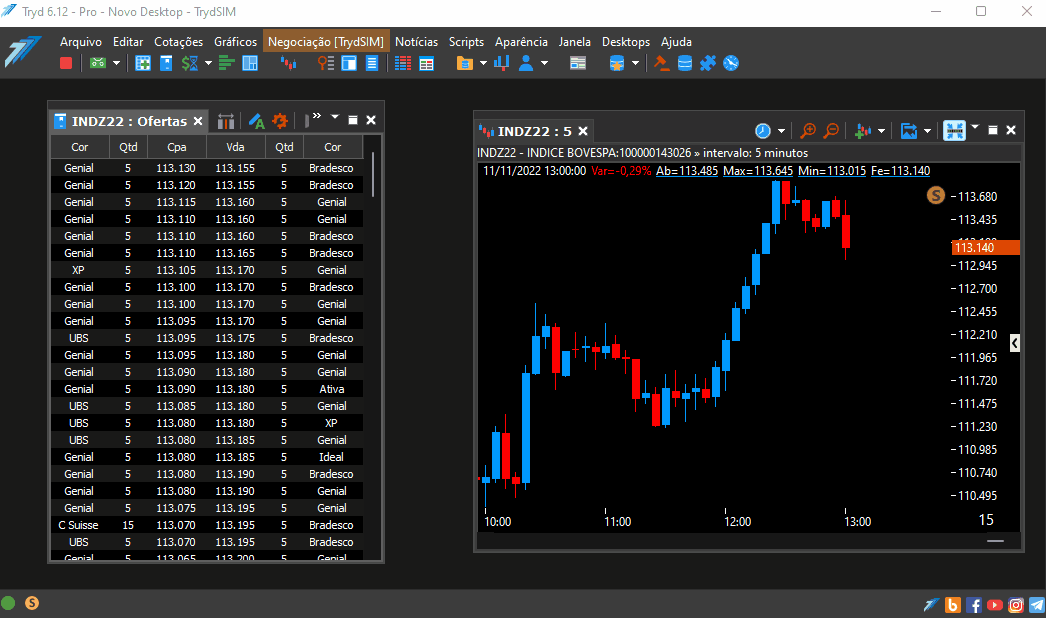Click the candlestick chart icon in main toolbar

point(288,63)
